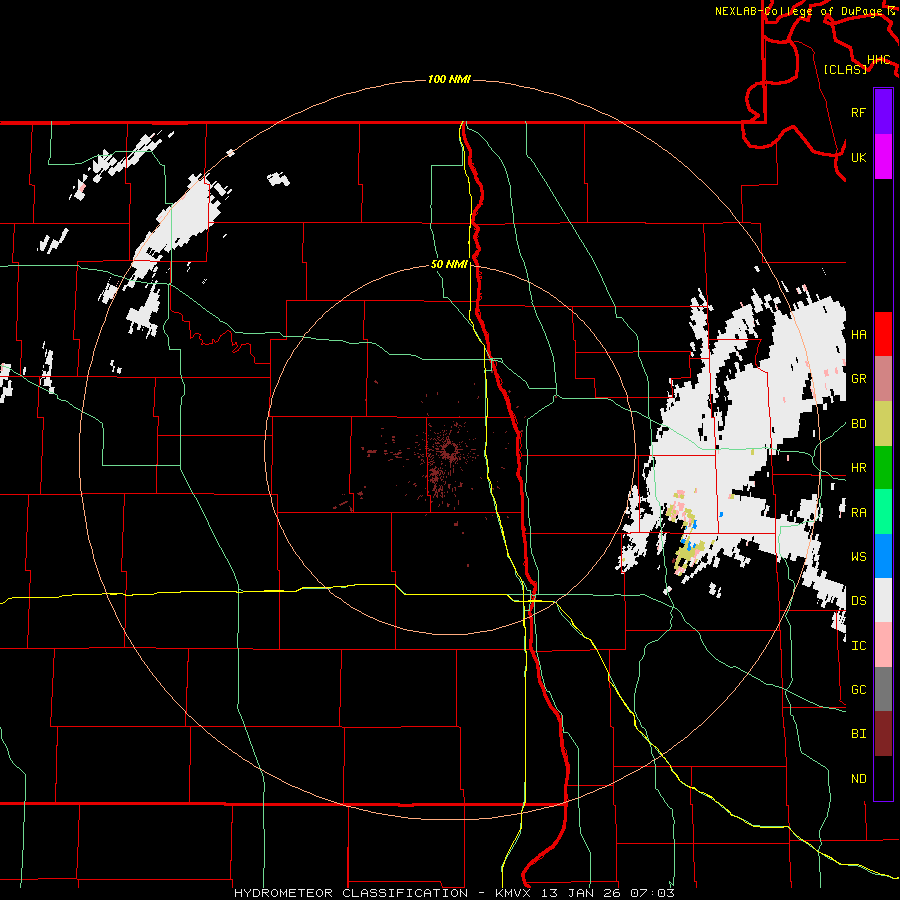Click the ND black legend swatch
The image size is (900, 900).
(883, 778)
